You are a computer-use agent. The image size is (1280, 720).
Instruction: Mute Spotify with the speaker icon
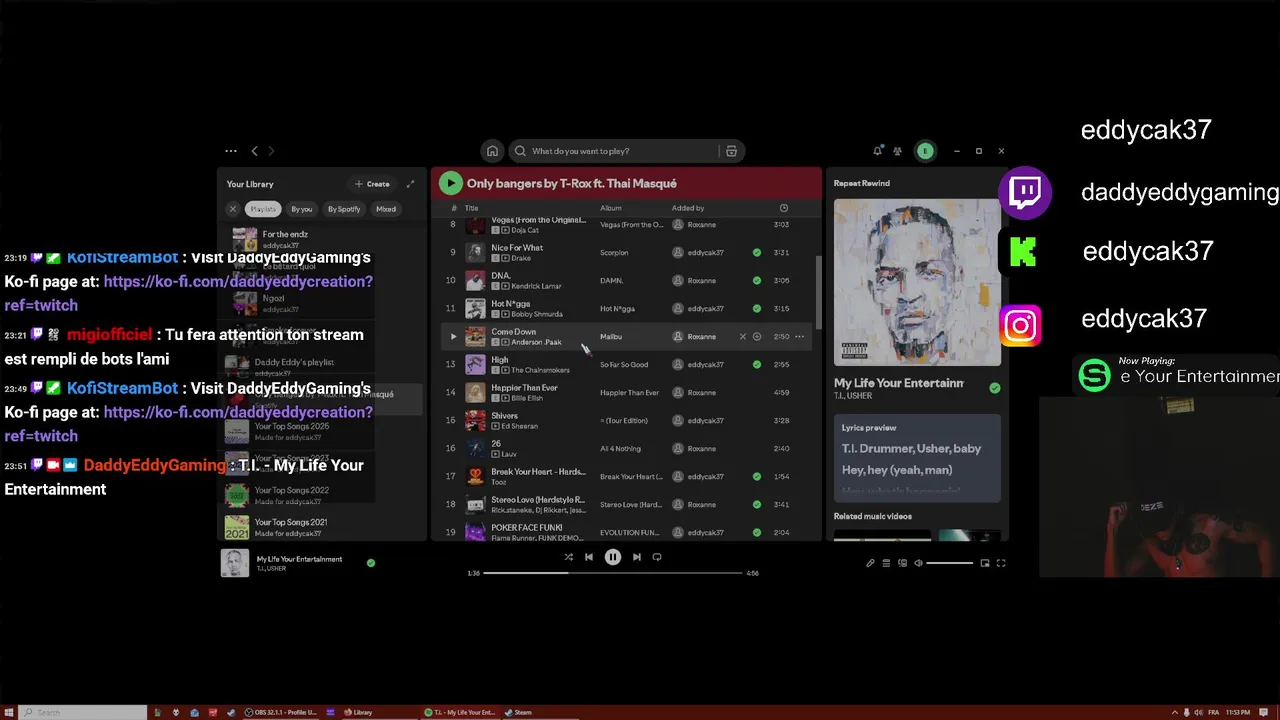pyautogui.click(x=918, y=563)
